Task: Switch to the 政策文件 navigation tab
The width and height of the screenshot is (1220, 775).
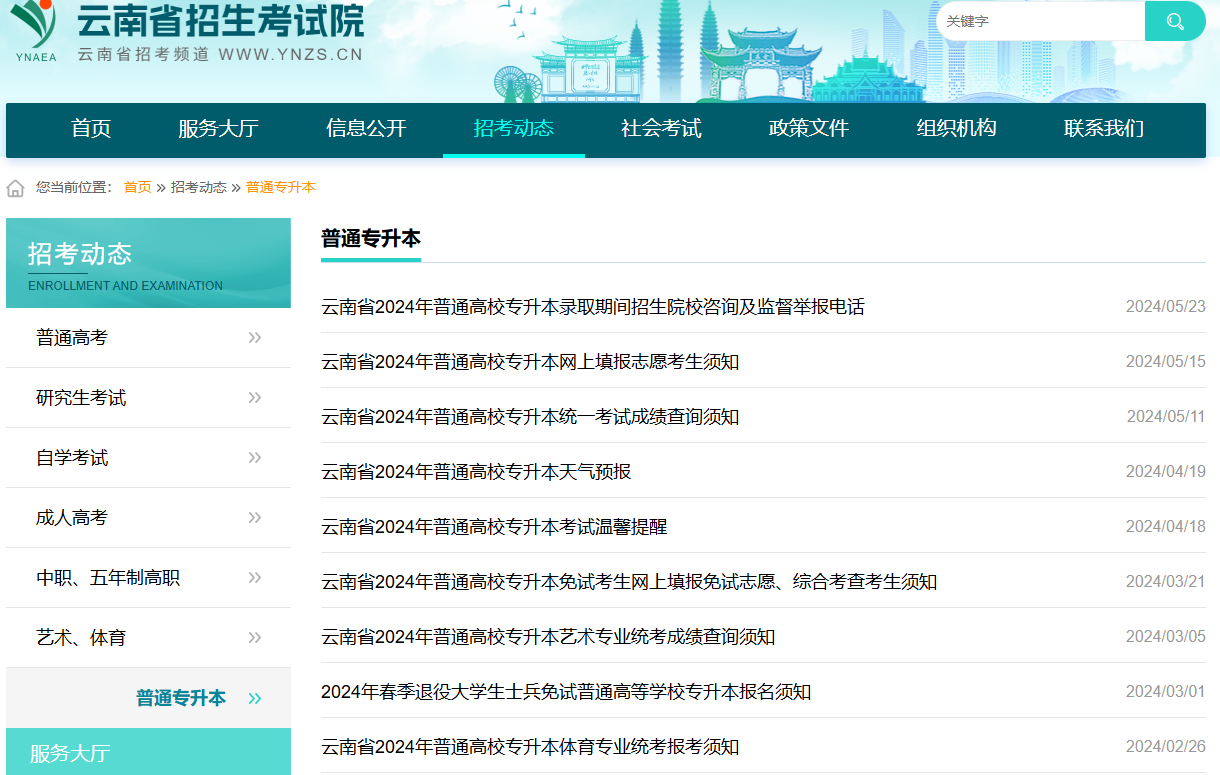Action: click(808, 129)
